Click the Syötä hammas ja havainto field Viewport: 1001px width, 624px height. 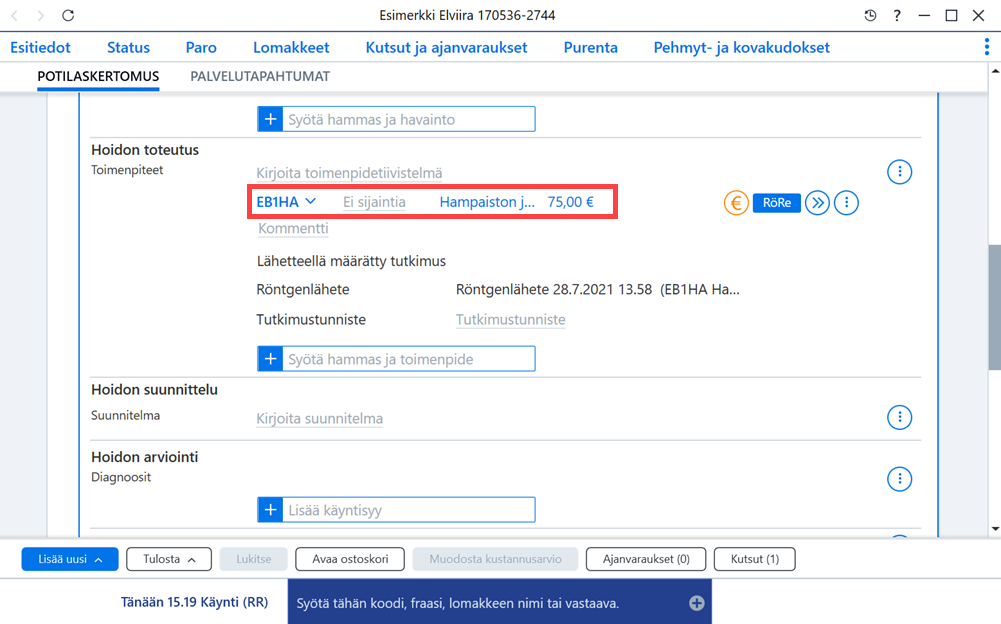pos(409,119)
